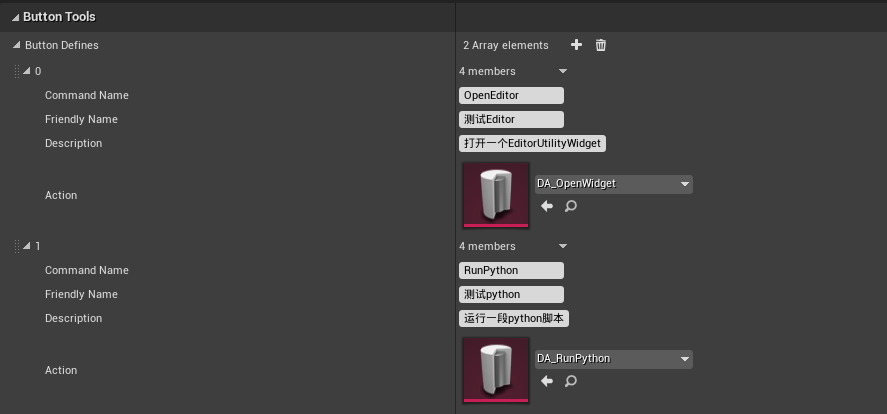Grab drag handle of array element 1
887x414 pixels.
pyautogui.click(x=17, y=246)
